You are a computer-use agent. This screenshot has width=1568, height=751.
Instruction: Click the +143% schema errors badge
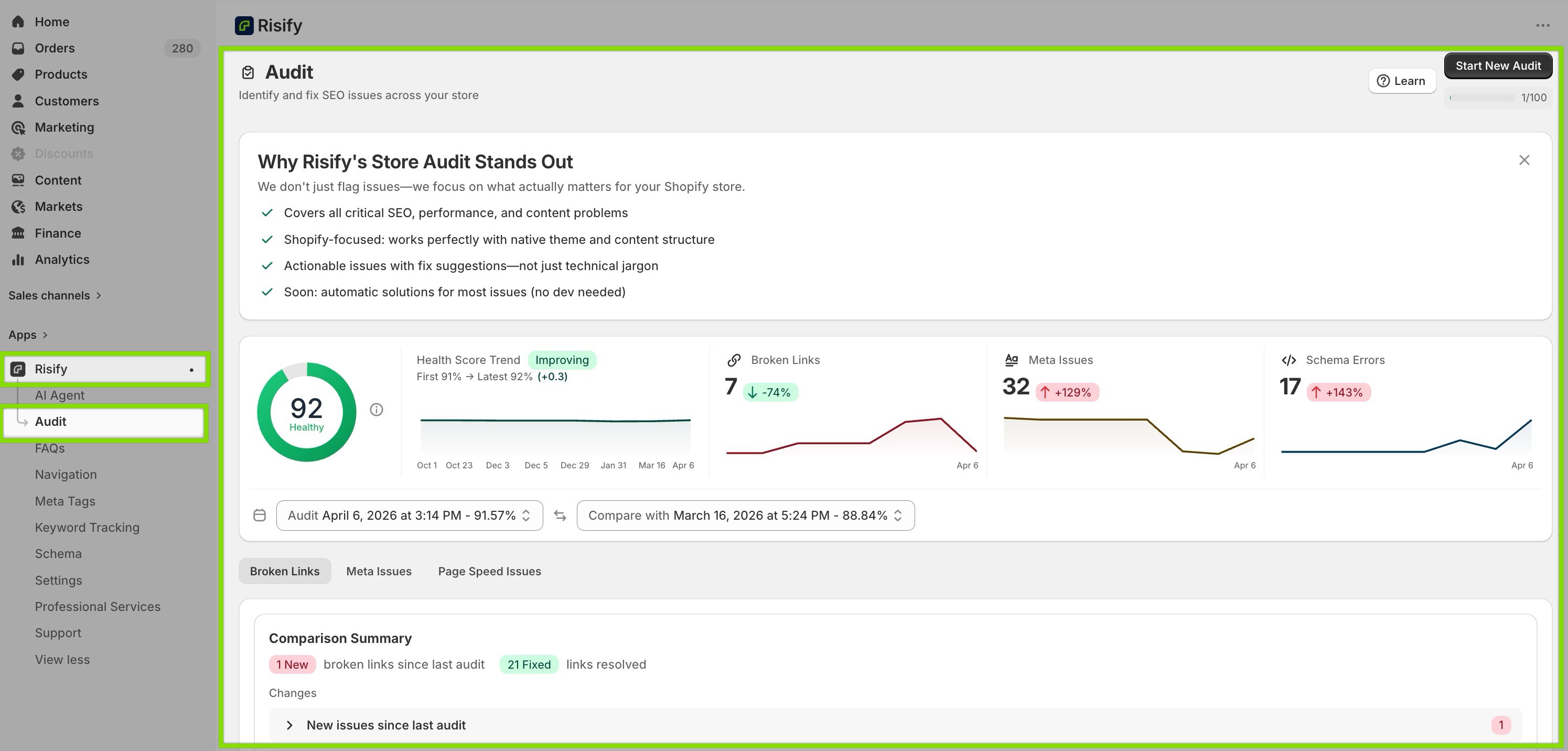(1338, 392)
